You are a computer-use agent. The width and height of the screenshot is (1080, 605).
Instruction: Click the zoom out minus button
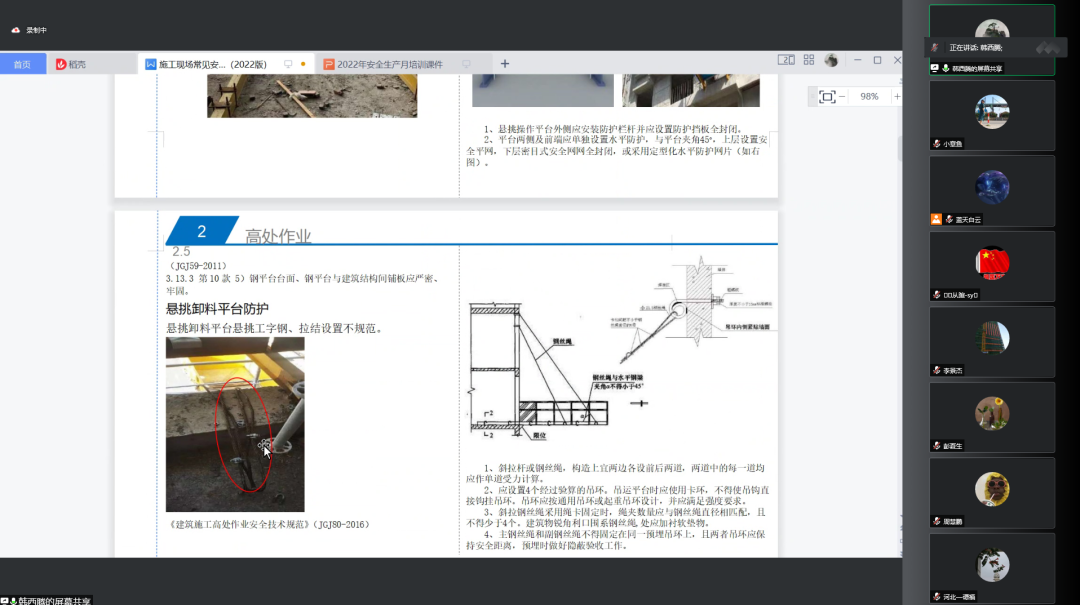click(x=842, y=97)
